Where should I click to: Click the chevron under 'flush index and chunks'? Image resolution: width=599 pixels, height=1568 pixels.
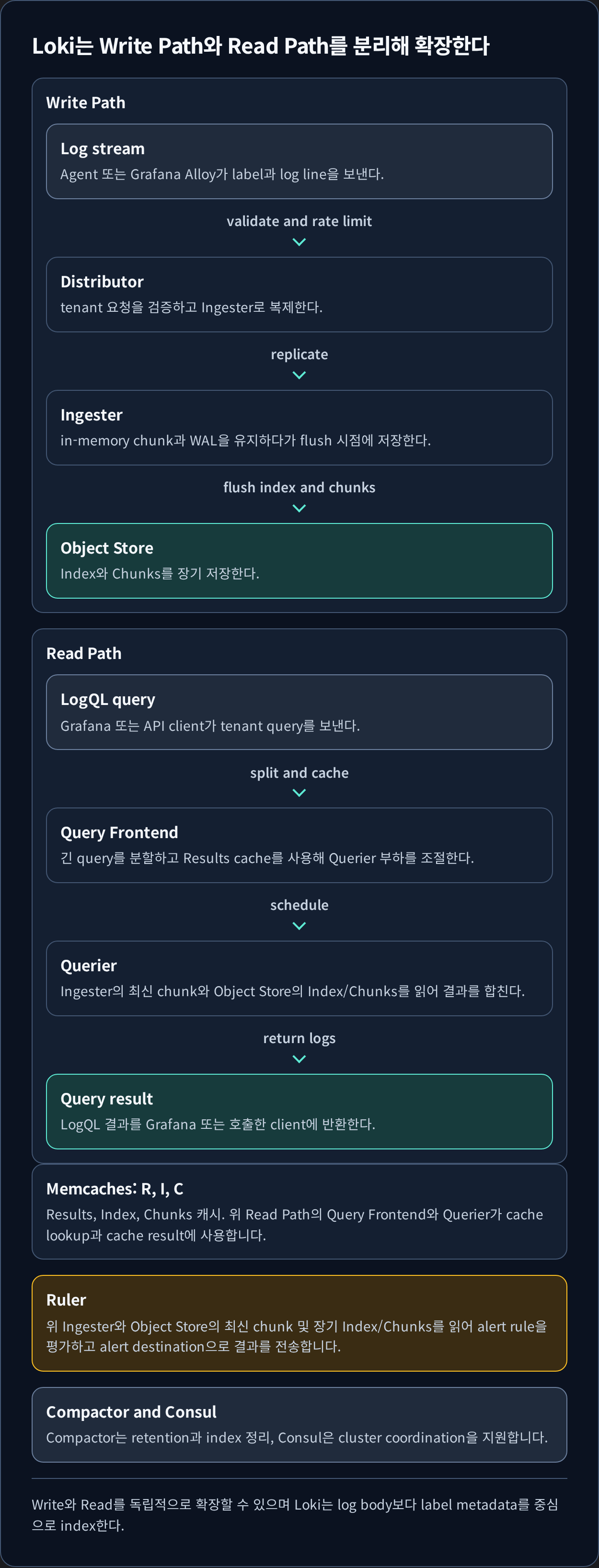coord(299,508)
